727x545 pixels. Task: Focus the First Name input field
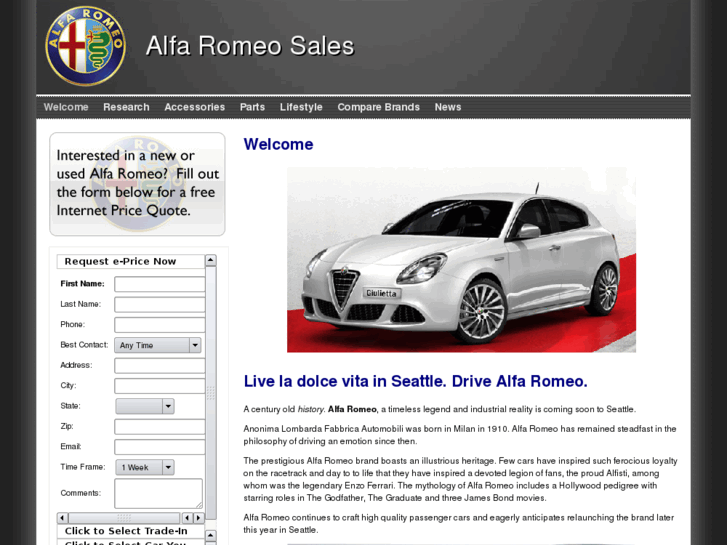pos(159,284)
